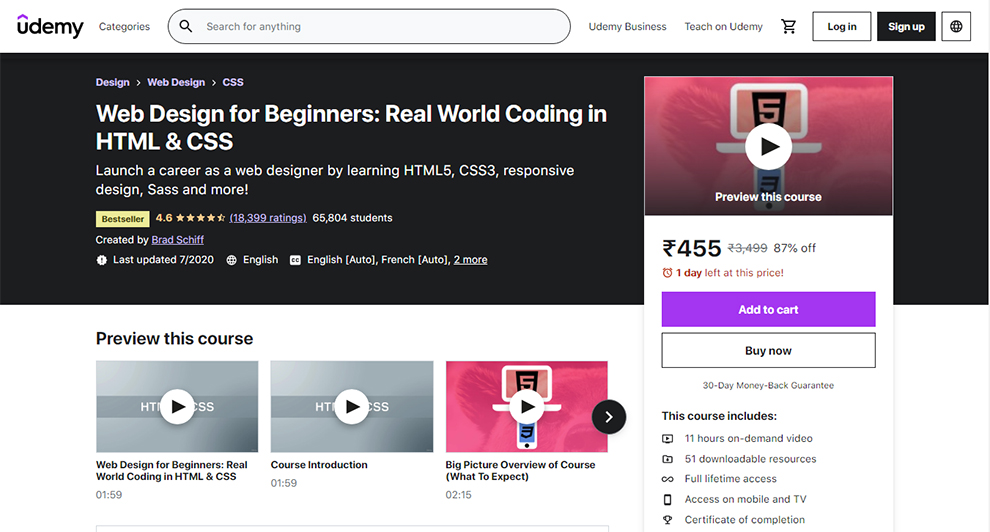Focus the Search for anything field
The width and height of the screenshot is (990, 532).
369,27
